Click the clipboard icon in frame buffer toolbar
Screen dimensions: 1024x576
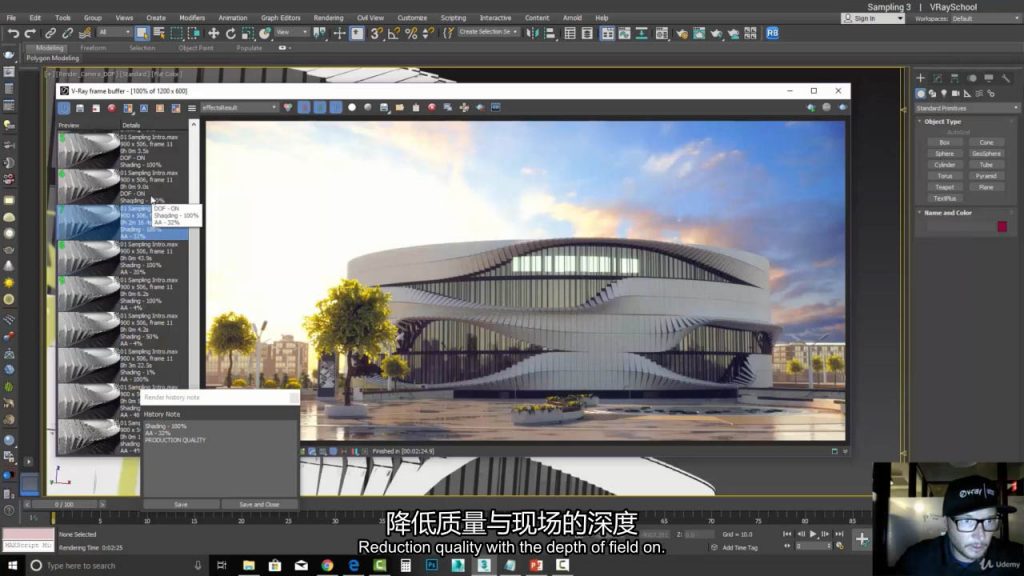[415, 107]
